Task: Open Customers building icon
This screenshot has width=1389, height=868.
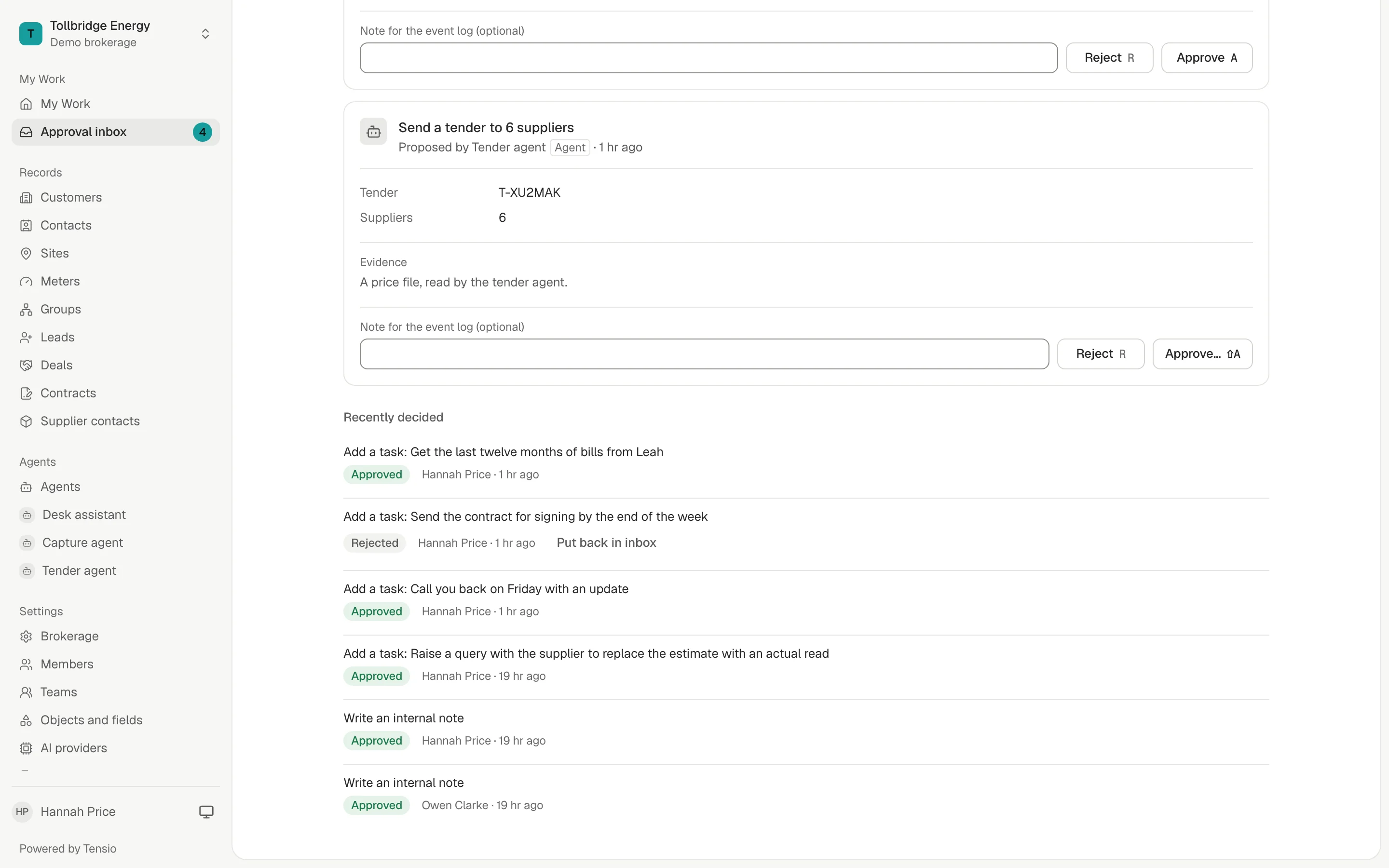Action: 26,198
